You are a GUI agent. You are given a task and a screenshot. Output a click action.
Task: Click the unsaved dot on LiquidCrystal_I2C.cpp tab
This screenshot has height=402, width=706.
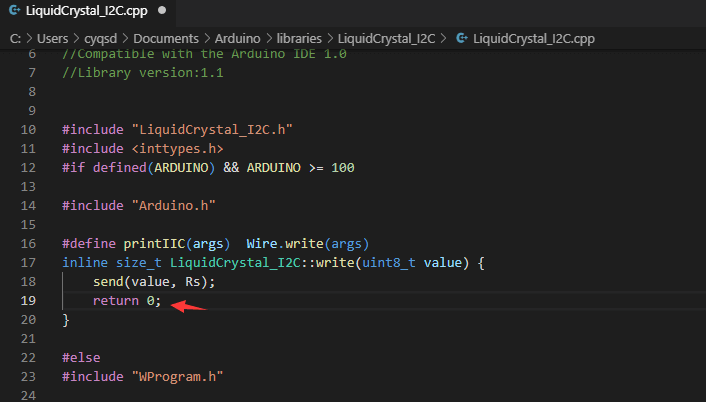(x=162, y=10)
